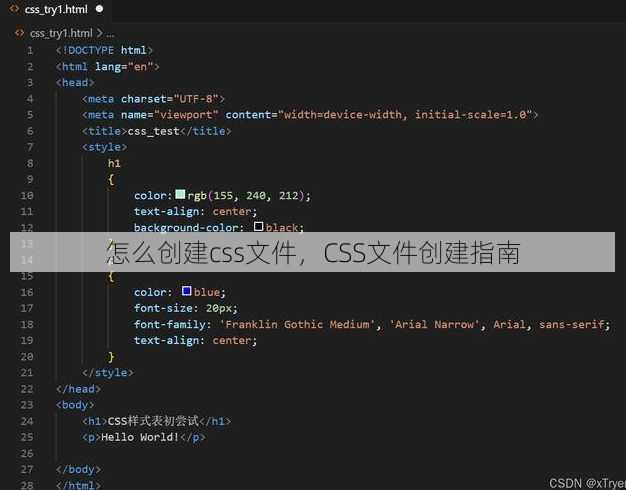Click the background-color property
The width and height of the screenshot is (626, 490).
(186, 227)
